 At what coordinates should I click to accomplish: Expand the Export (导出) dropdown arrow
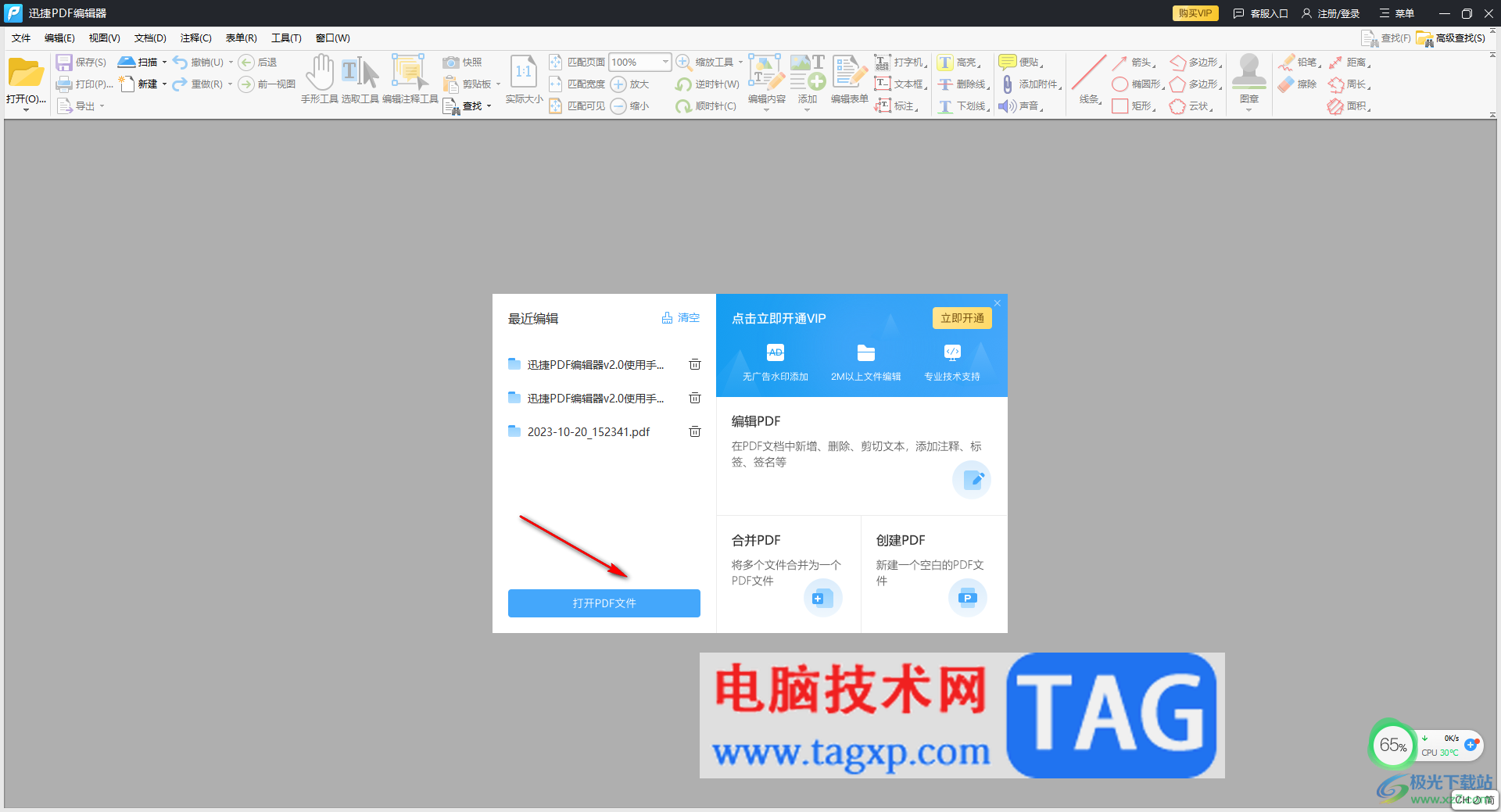pyautogui.click(x=102, y=106)
